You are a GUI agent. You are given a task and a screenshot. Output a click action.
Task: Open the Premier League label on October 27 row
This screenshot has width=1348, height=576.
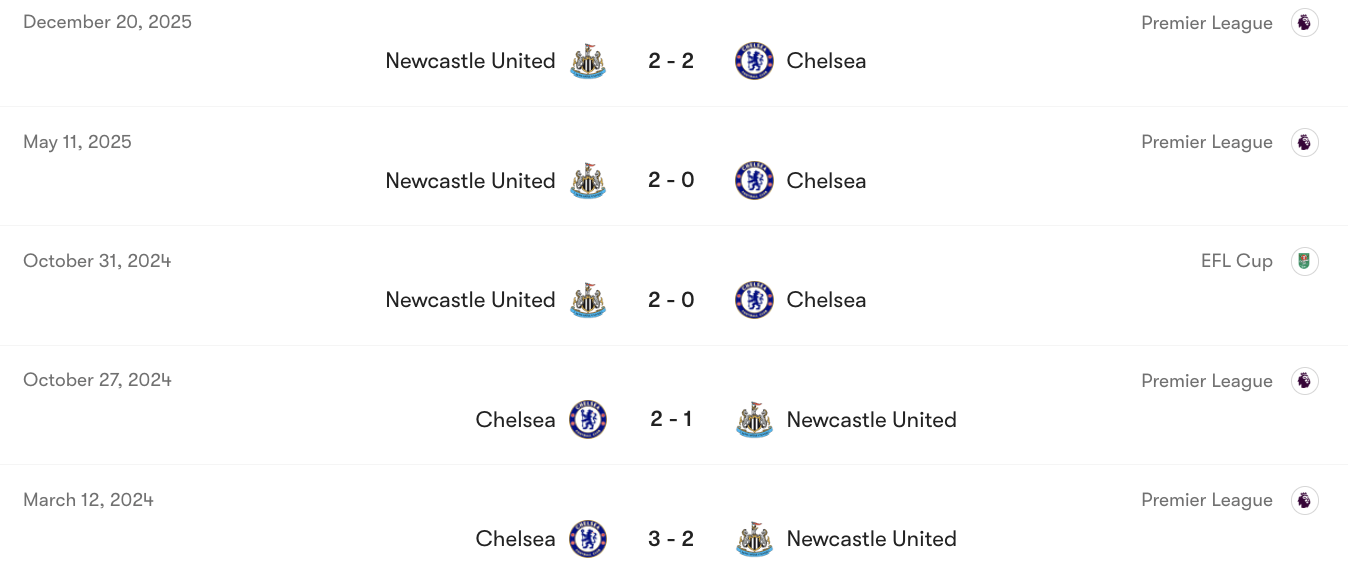[1207, 381]
